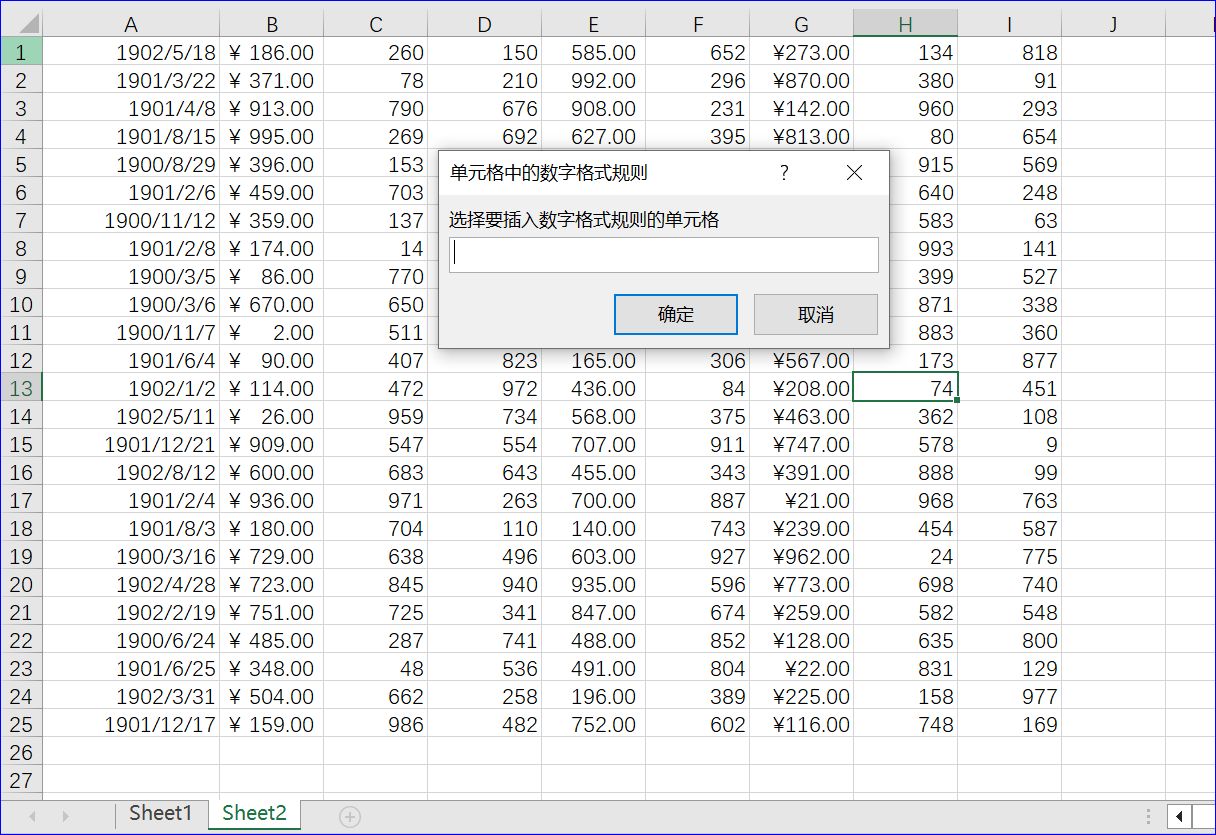The height and width of the screenshot is (835, 1216).
Task: Click the tab bar splitter dots handle
Action: (x=1149, y=817)
